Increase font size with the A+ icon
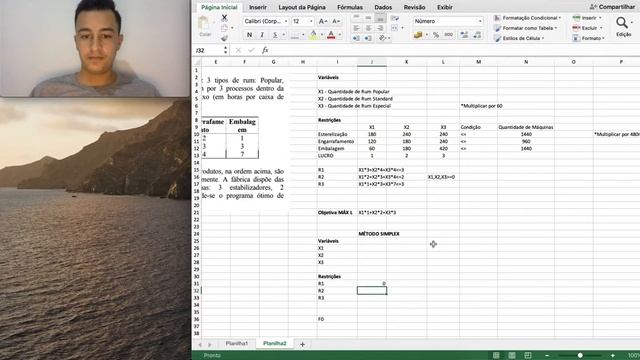The height and width of the screenshot is (360, 640). click(323, 21)
